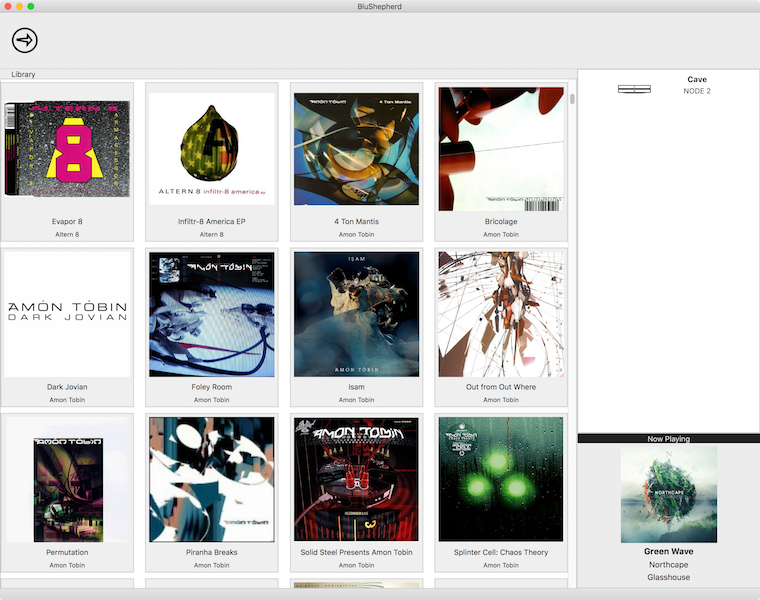Click Splinter Cell: Chaos Theory title text

pos(501,553)
